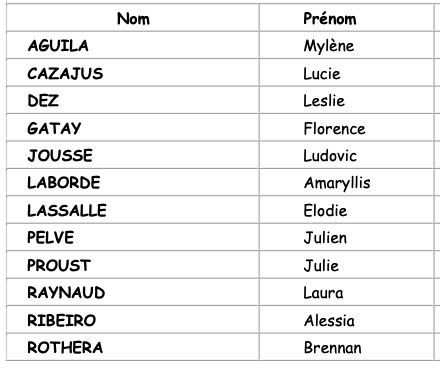The image size is (440, 368).
Task: Select the RAYNAUD cell
Action: (x=133, y=292)
